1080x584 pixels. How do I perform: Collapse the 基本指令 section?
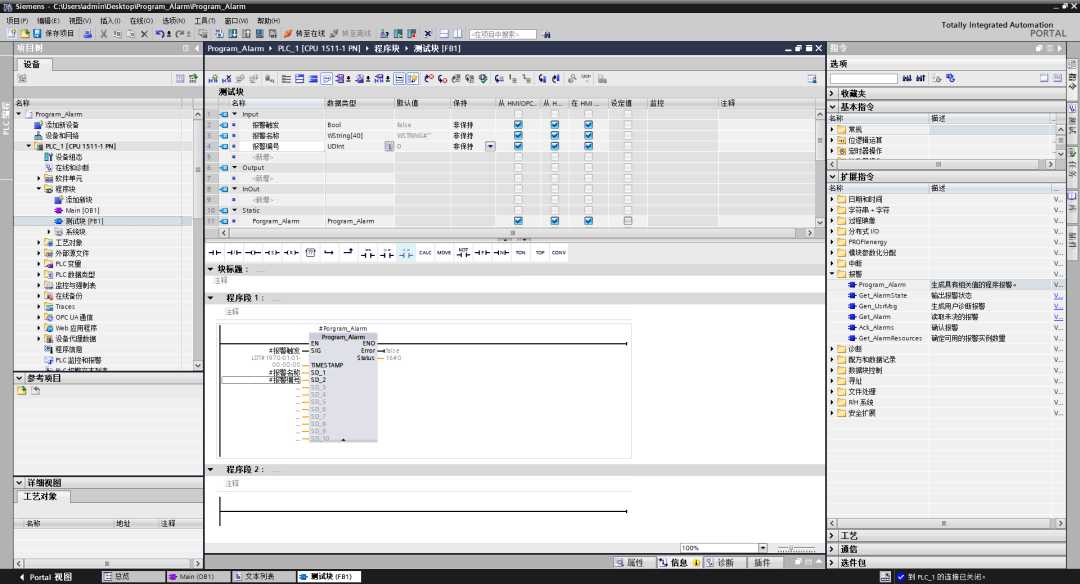[832, 107]
